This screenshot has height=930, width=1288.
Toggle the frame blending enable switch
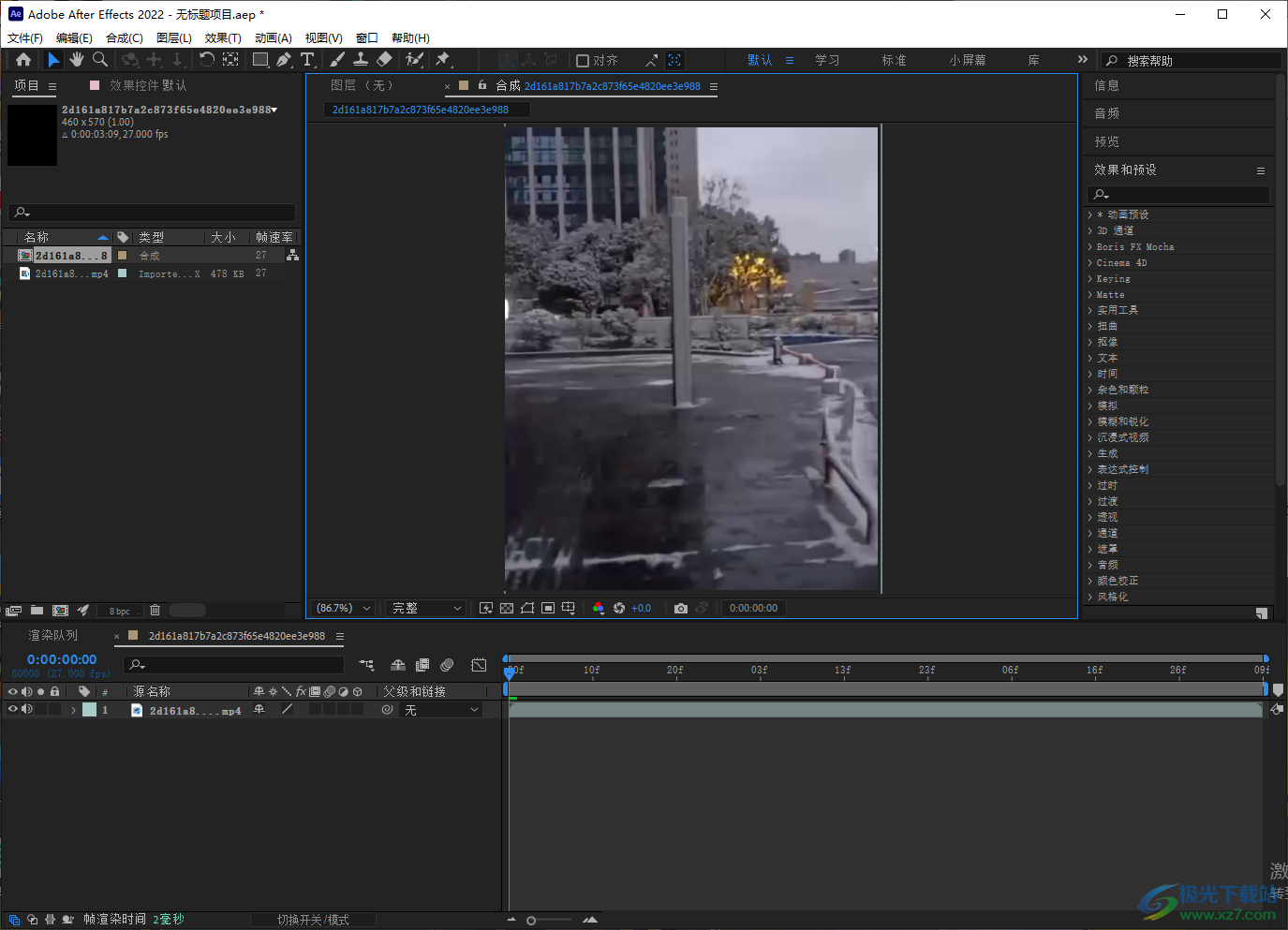click(422, 665)
